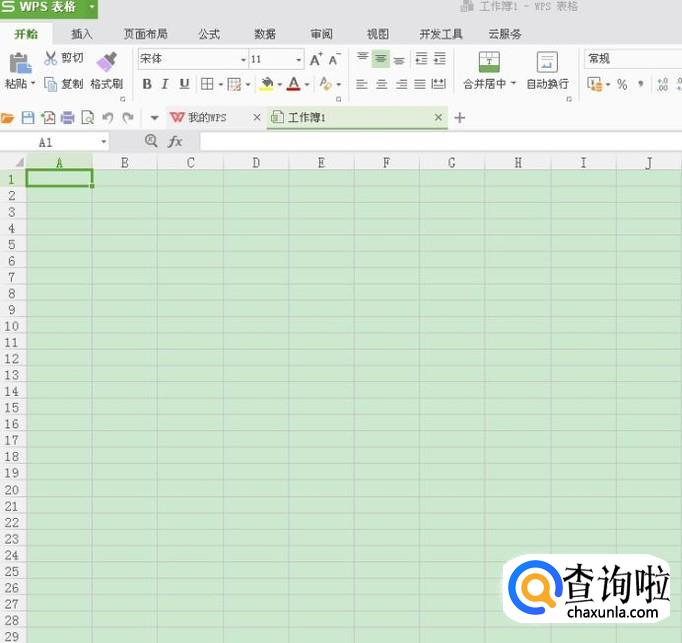682x643 pixels.
Task: Click the red font color A
Action: coord(294,84)
